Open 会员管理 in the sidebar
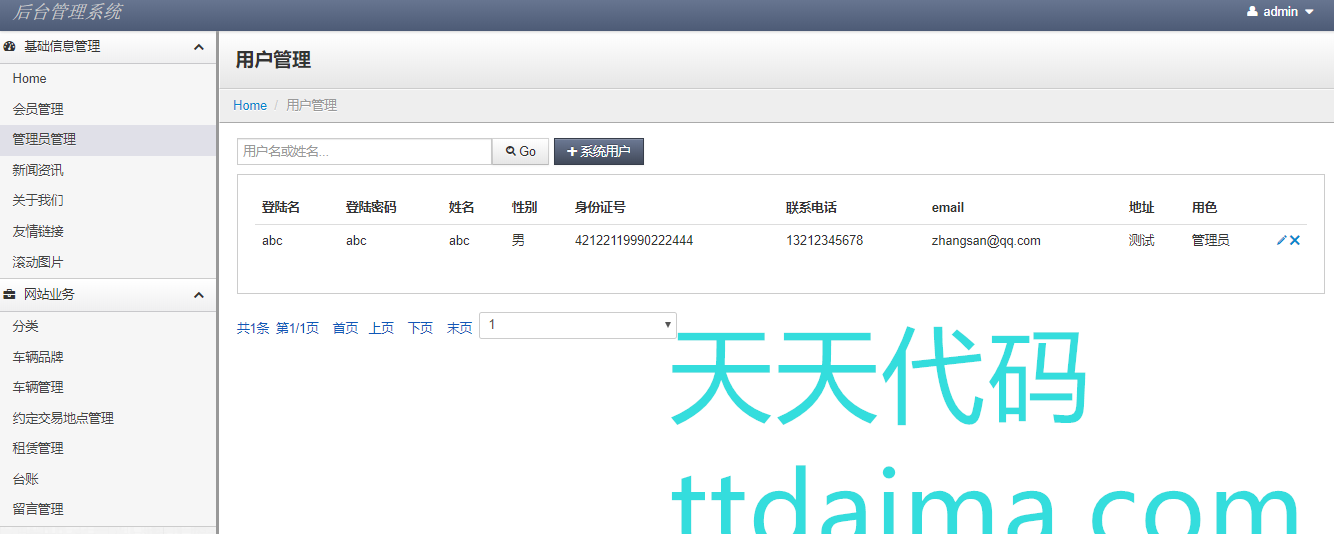 coord(38,109)
